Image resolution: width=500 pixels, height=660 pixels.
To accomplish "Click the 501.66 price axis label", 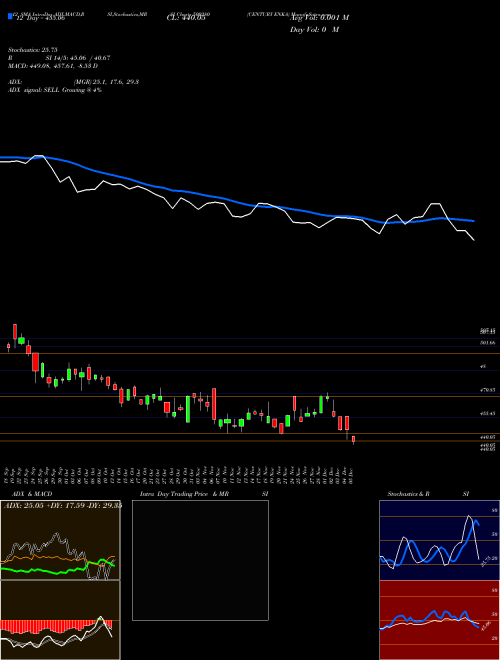I will click(x=488, y=343).
